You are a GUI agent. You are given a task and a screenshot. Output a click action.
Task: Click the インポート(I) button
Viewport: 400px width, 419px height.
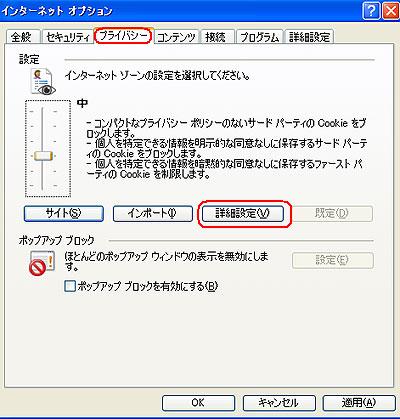(x=153, y=213)
